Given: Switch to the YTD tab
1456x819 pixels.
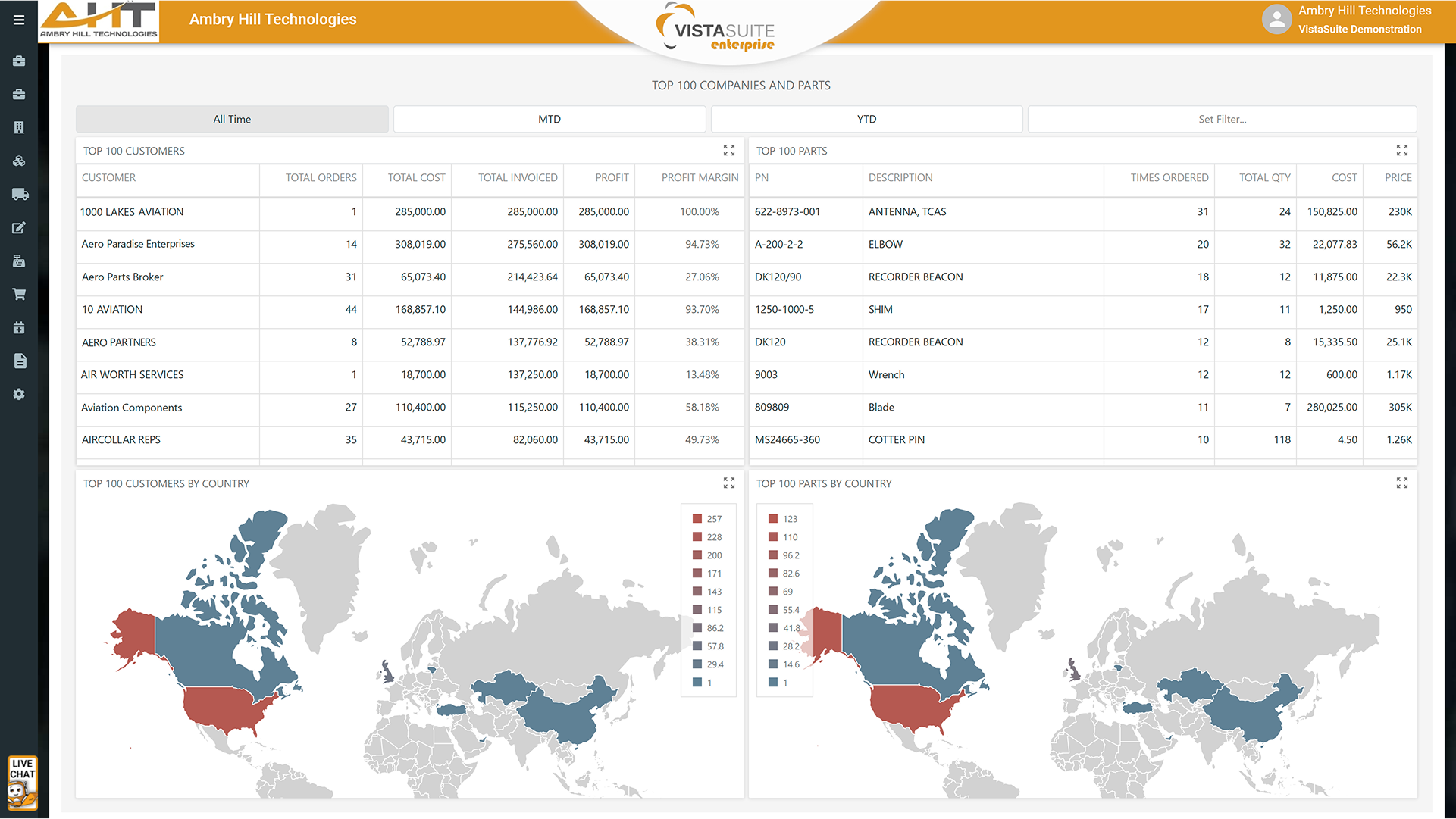Looking at the screenshot, I should 866,119.
